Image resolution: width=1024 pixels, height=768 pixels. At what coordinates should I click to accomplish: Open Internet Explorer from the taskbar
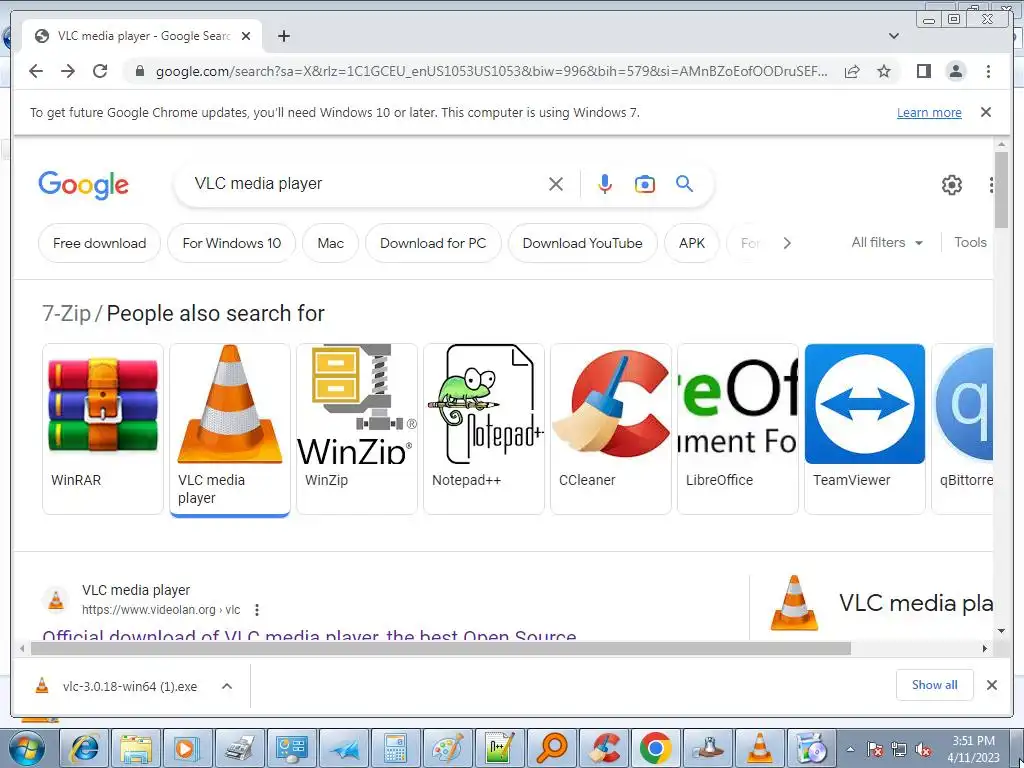pyautogui.click(x=84, y=748)
